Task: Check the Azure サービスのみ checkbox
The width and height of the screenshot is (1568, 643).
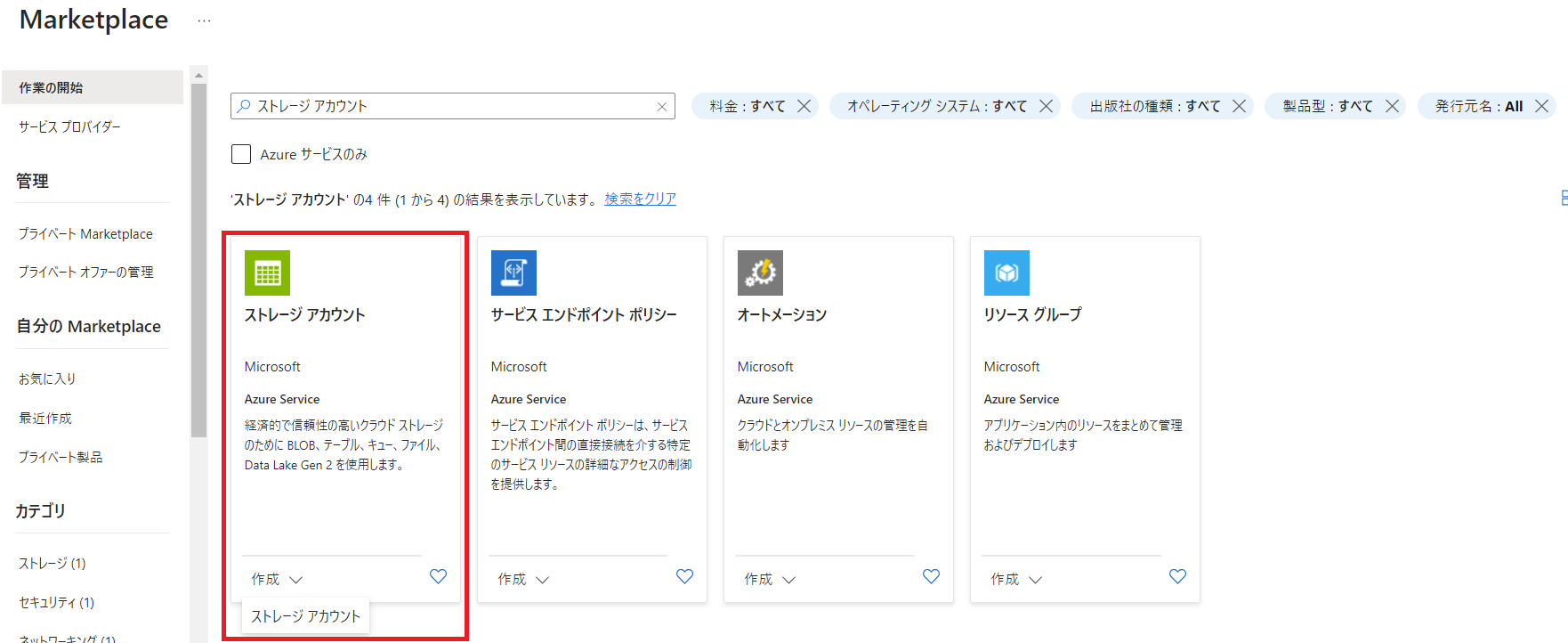Action: pyautogui.click(x=241, y=154)
